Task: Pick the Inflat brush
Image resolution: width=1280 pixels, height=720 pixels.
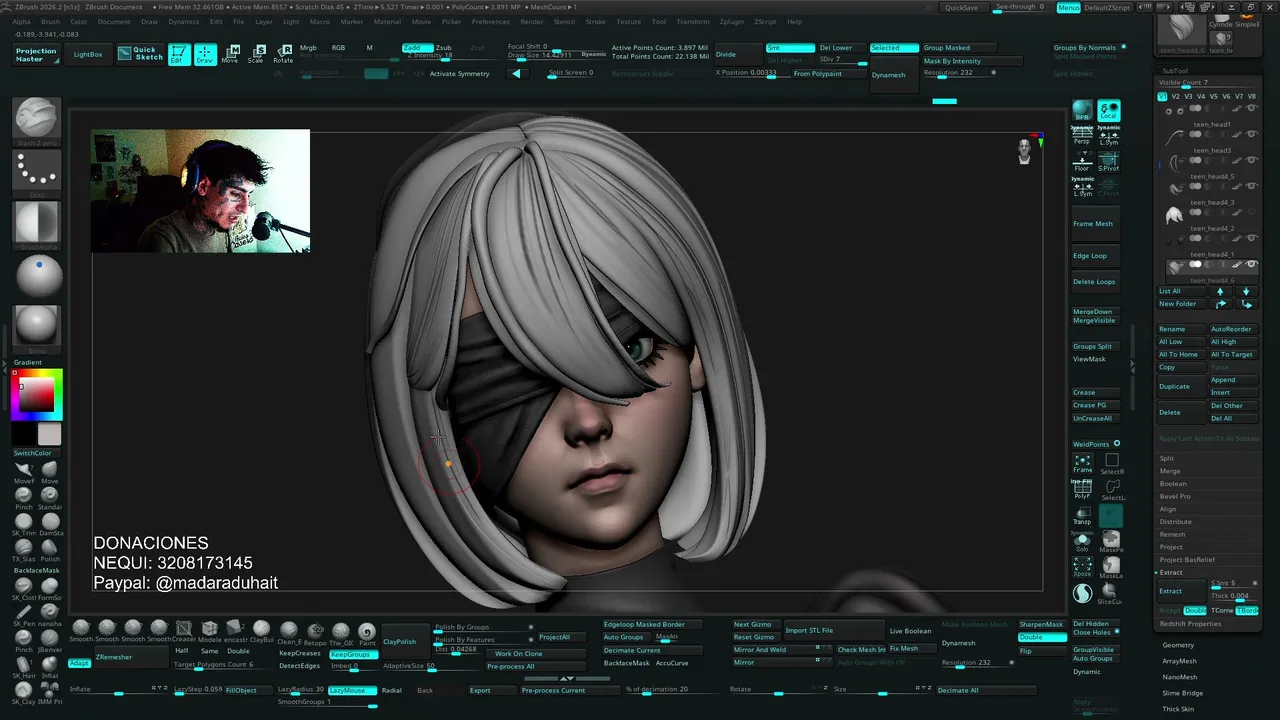Action: pos(50,668)
